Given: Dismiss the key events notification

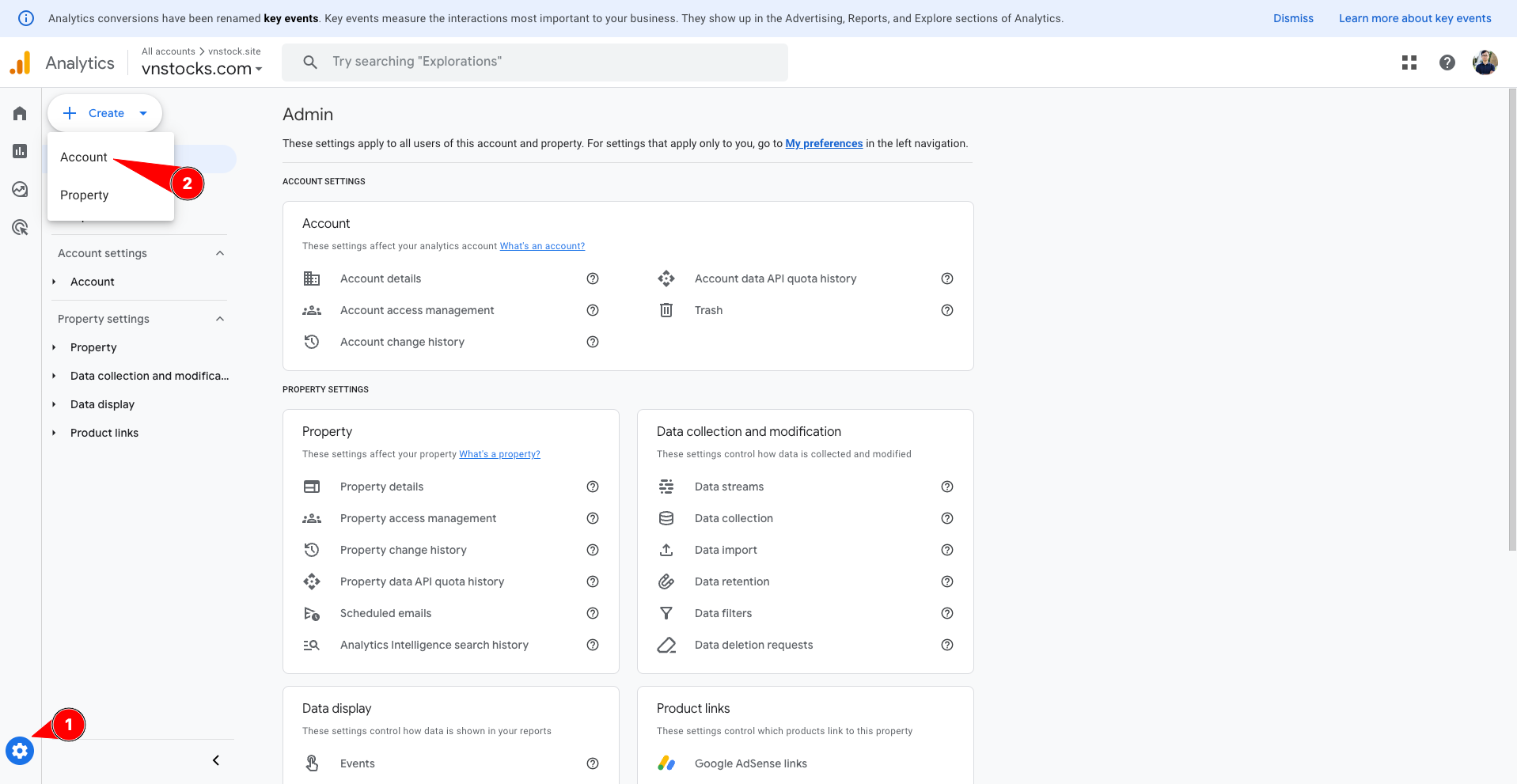Looking at the screenshot, I should pyautogui.click(x=1292, y=18).
